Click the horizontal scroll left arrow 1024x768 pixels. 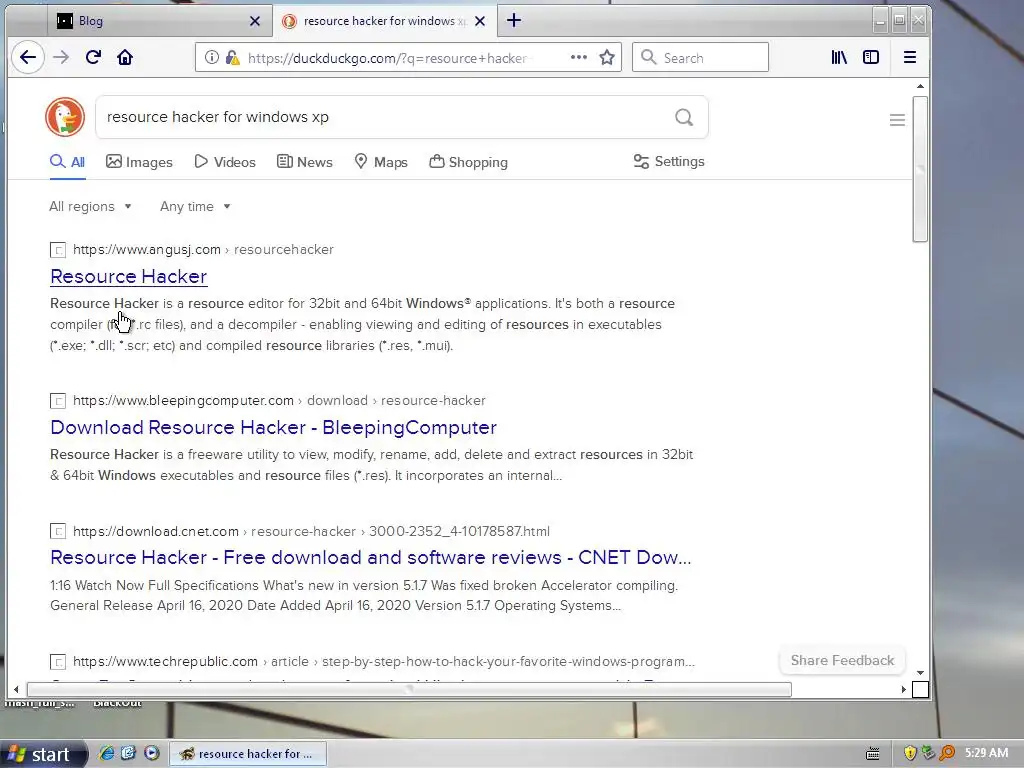coord(16,689)
